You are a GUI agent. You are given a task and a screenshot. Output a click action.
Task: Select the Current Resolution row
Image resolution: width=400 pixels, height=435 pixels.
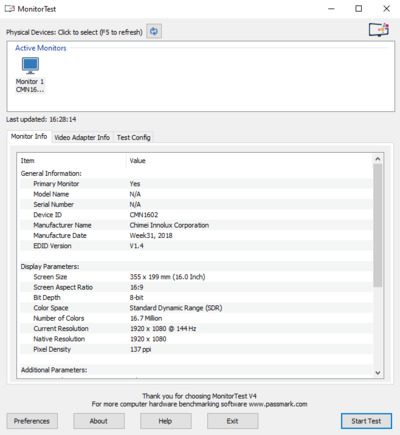coord(196,329)
